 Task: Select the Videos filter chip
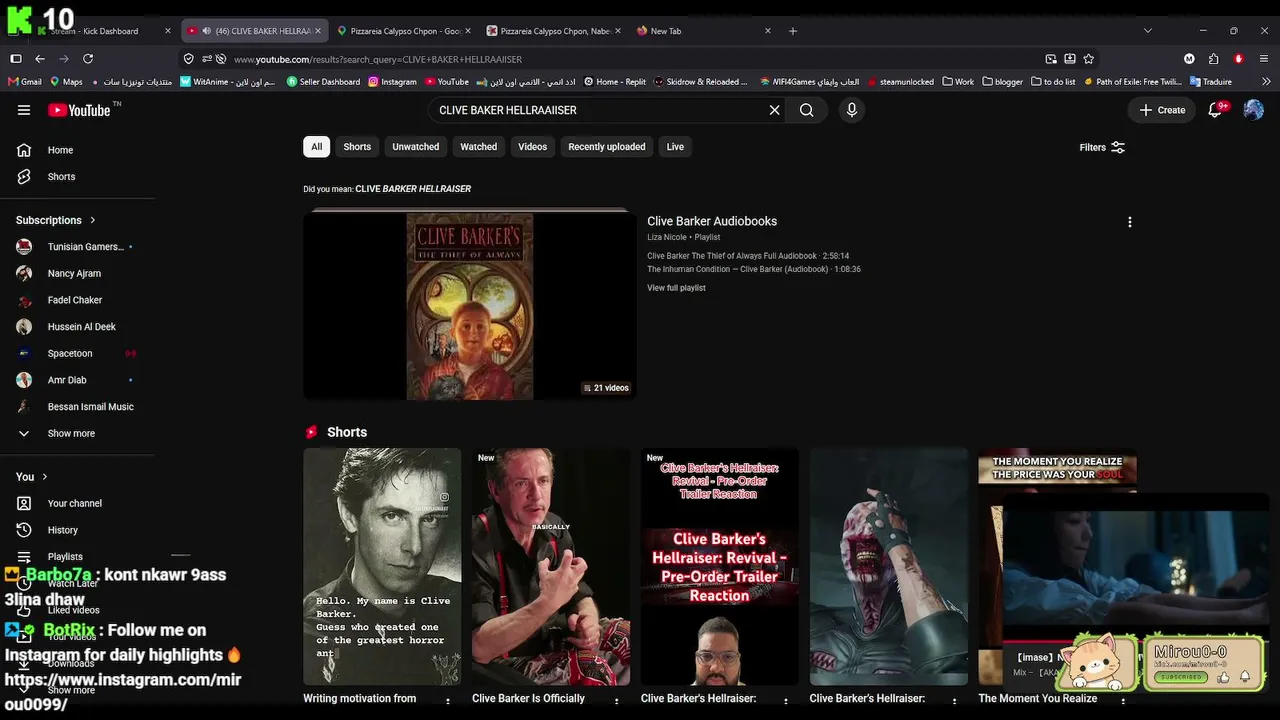point(532,147)
